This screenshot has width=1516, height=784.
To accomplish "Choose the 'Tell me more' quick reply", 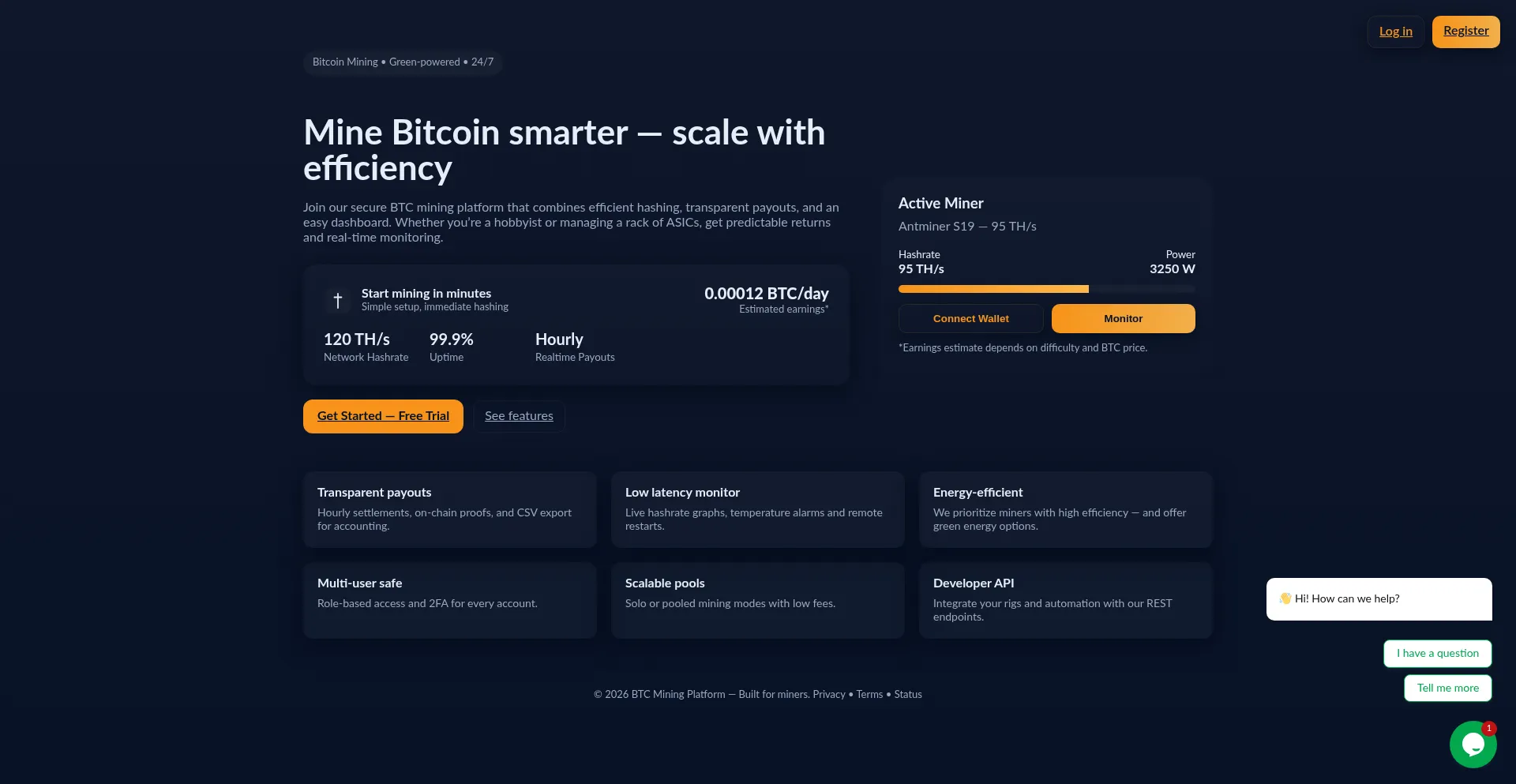I will 1447,688.
